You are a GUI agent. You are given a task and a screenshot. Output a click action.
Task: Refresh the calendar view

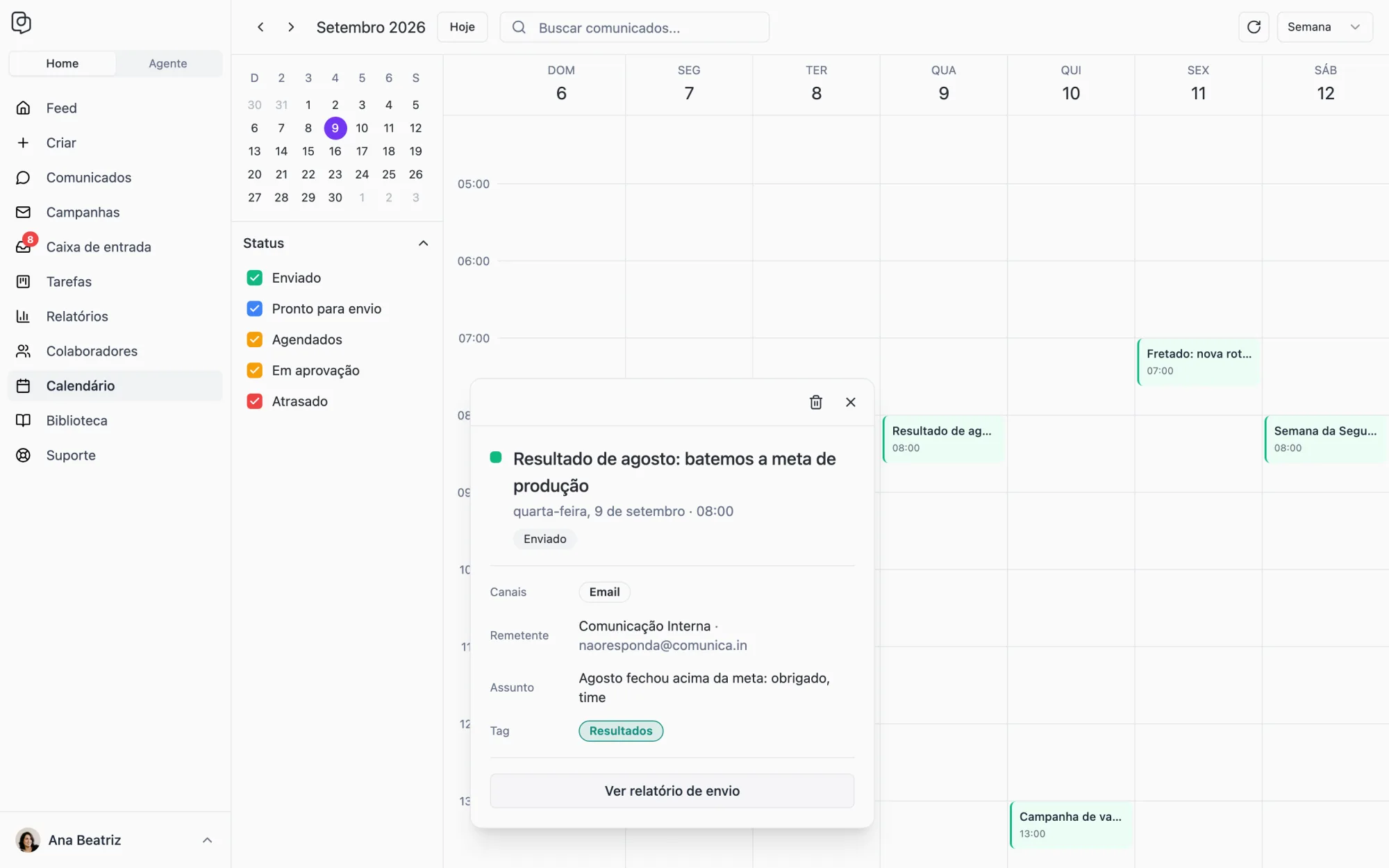(x=1254, y=27)
